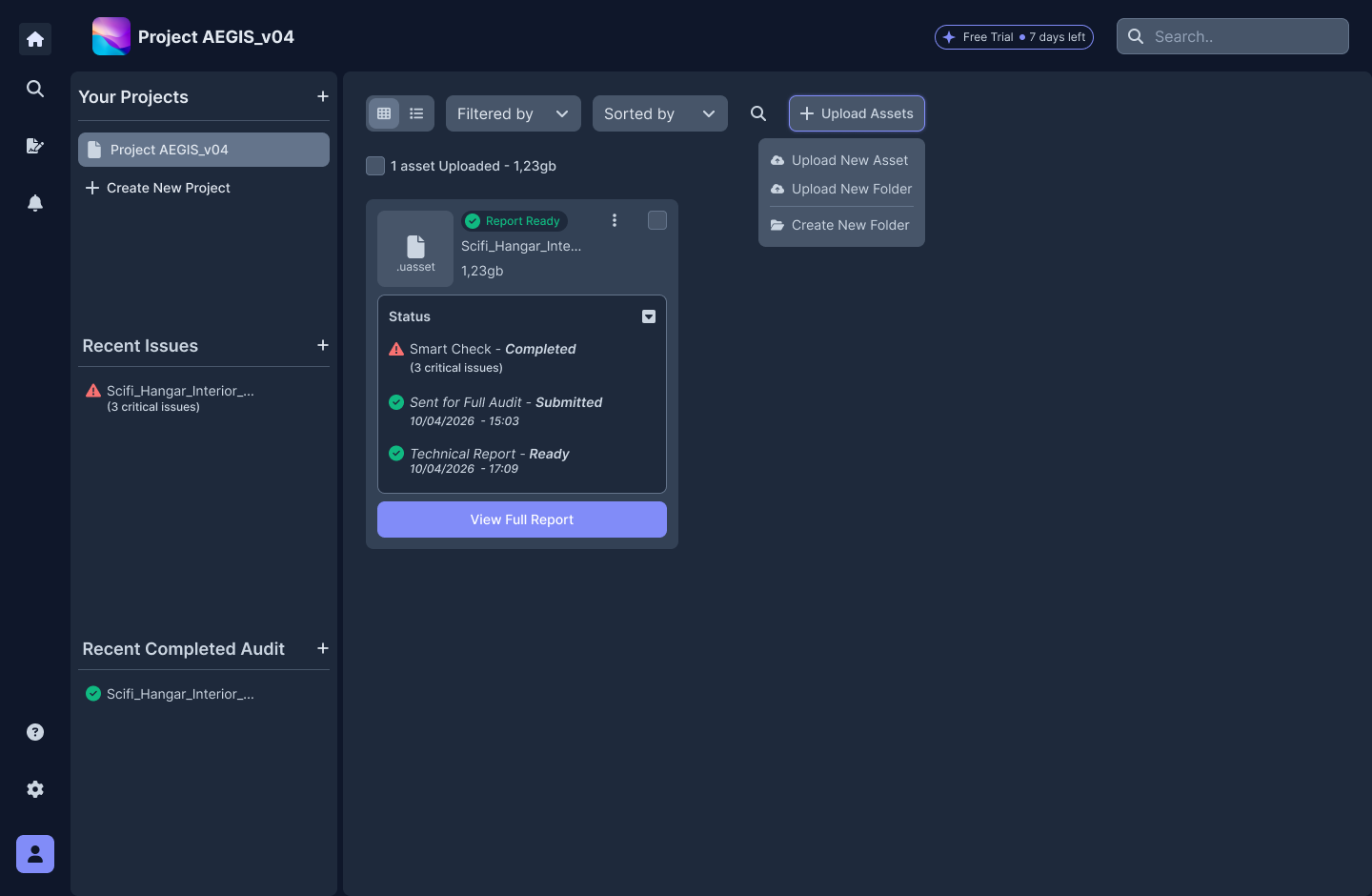Click Create New Project
This screenshot has width=1372, height=896.
click(158, 188)
